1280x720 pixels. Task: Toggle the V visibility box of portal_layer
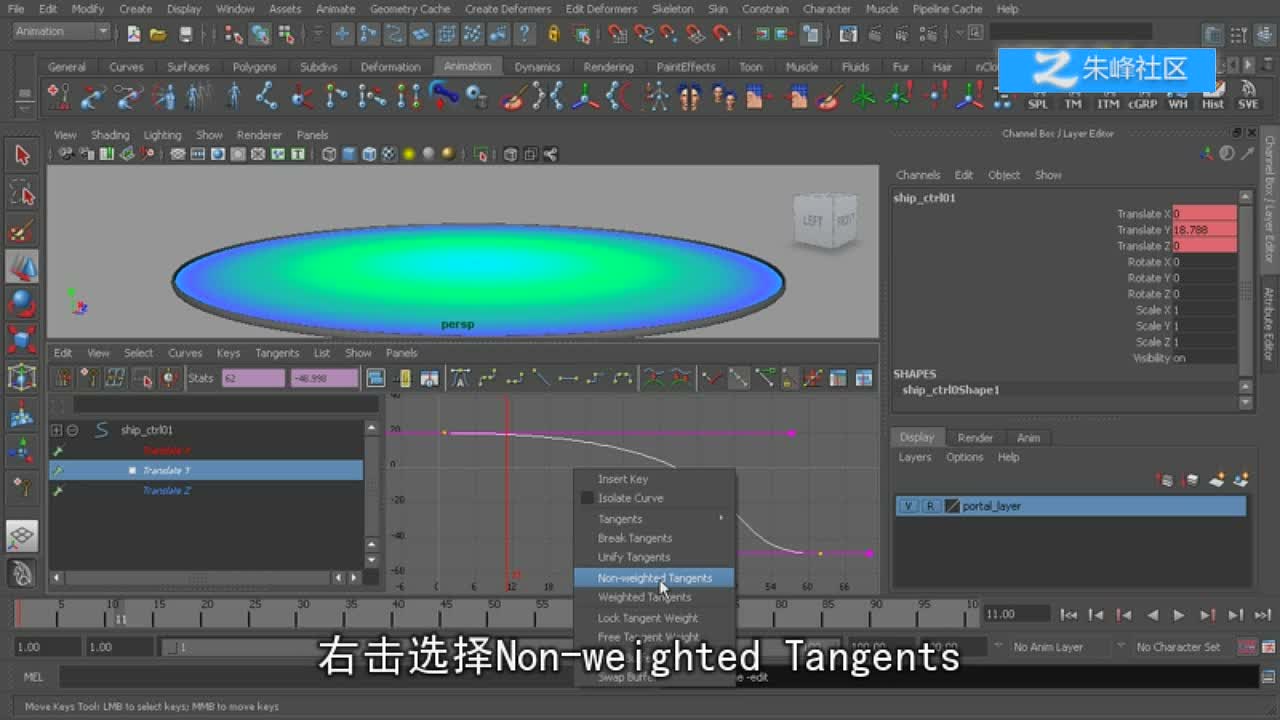tap(908, 506)
